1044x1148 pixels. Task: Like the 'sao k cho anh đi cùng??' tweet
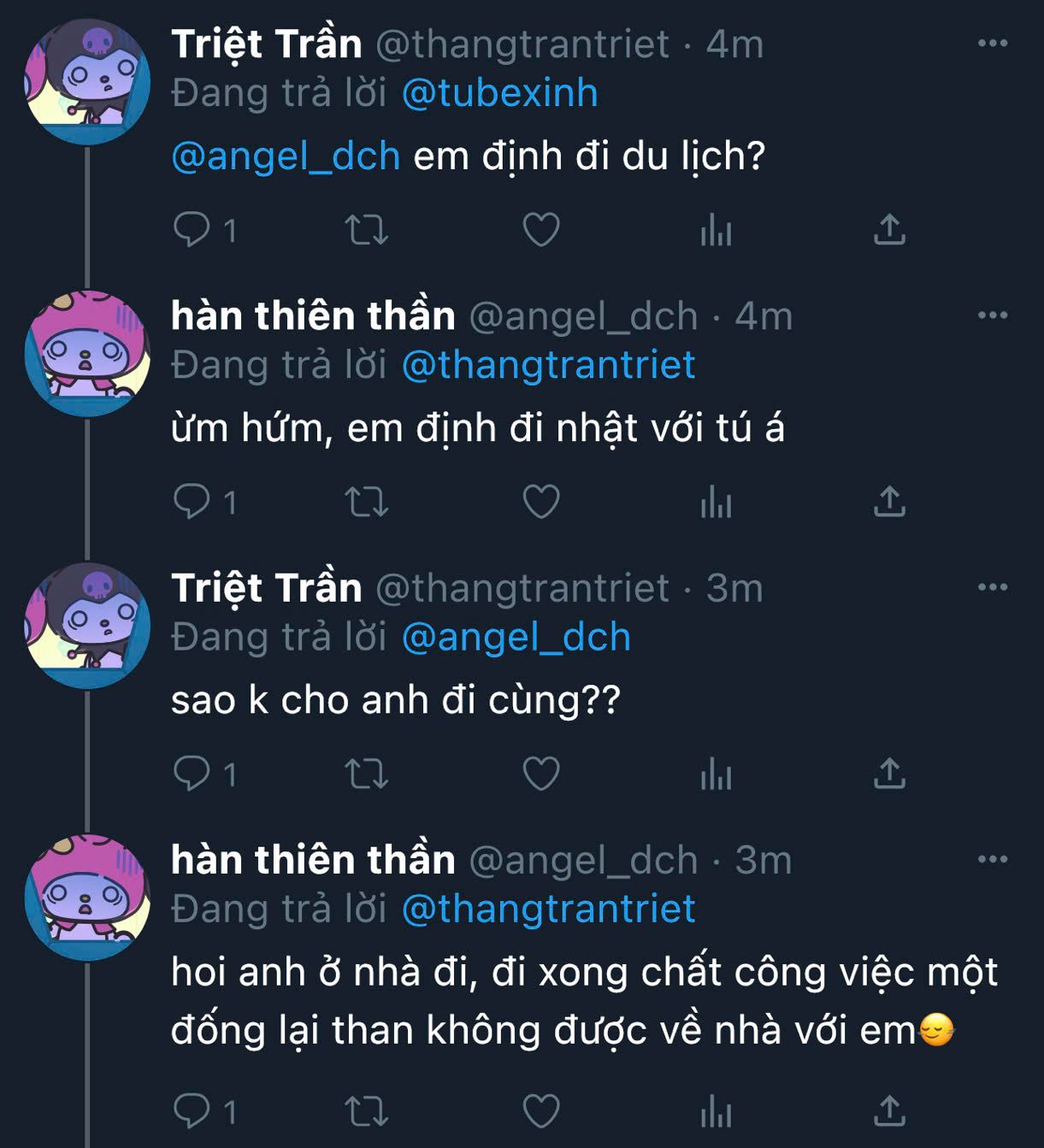(540, 774)
